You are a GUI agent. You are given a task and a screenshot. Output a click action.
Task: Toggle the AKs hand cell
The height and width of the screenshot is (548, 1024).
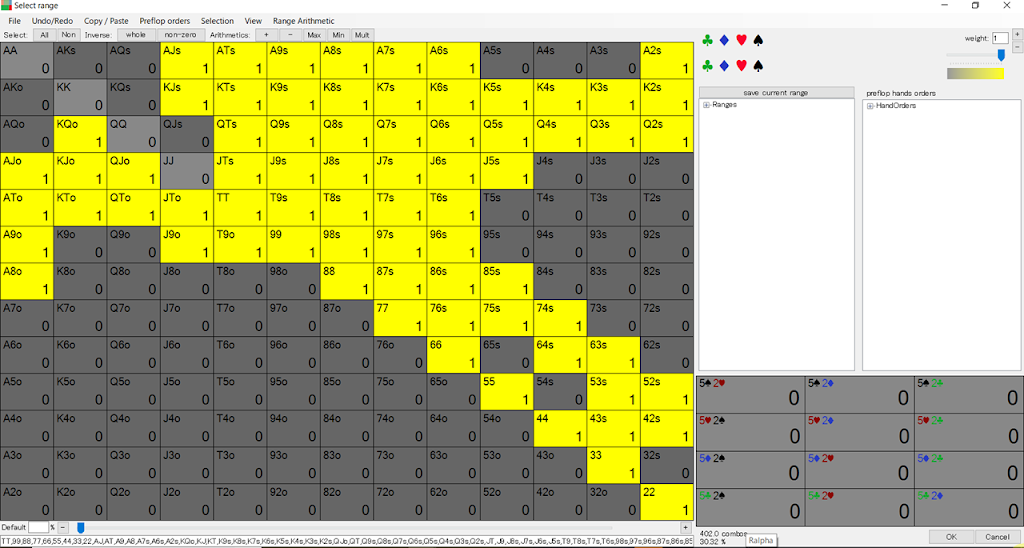(80, 60)
